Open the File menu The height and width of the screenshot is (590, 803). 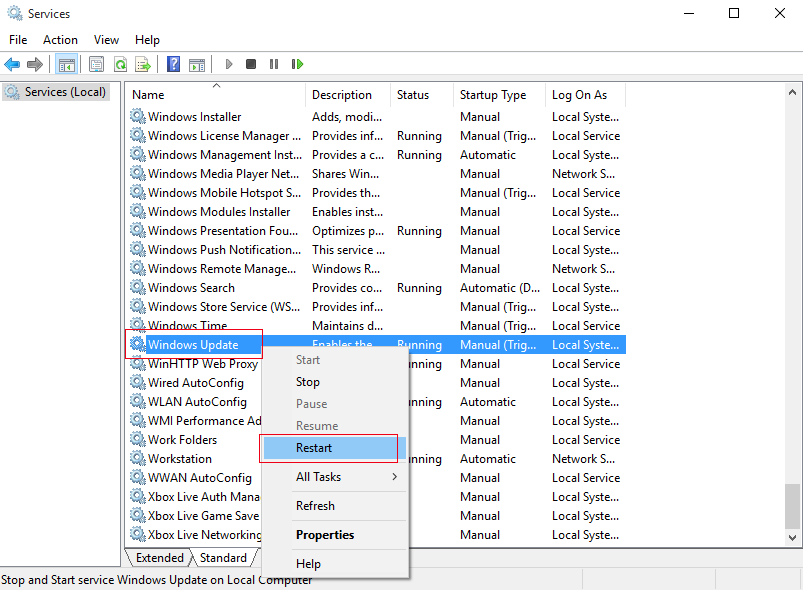[18, 40]
